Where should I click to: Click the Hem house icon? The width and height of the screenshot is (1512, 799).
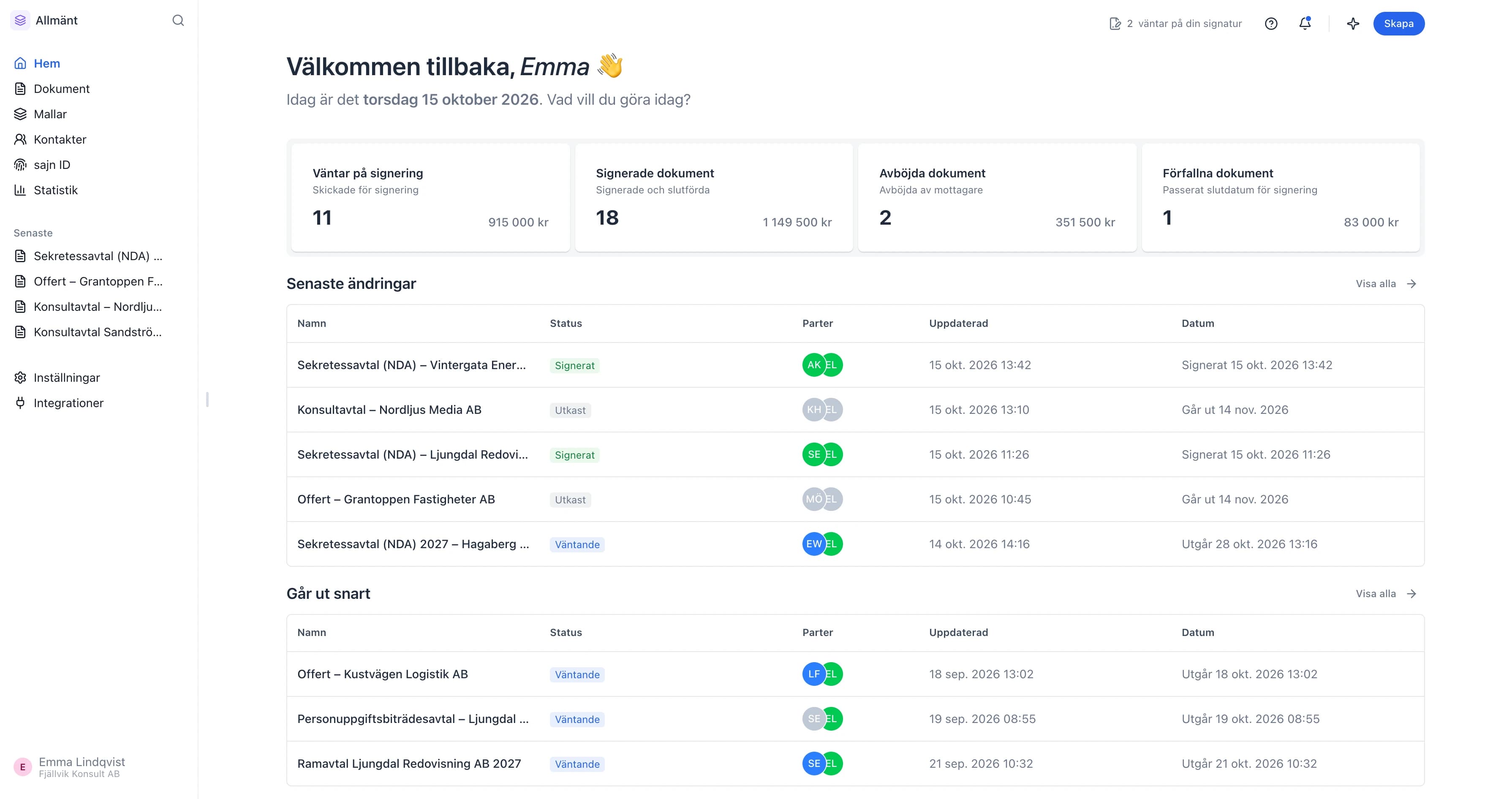[x=21, y=63]
